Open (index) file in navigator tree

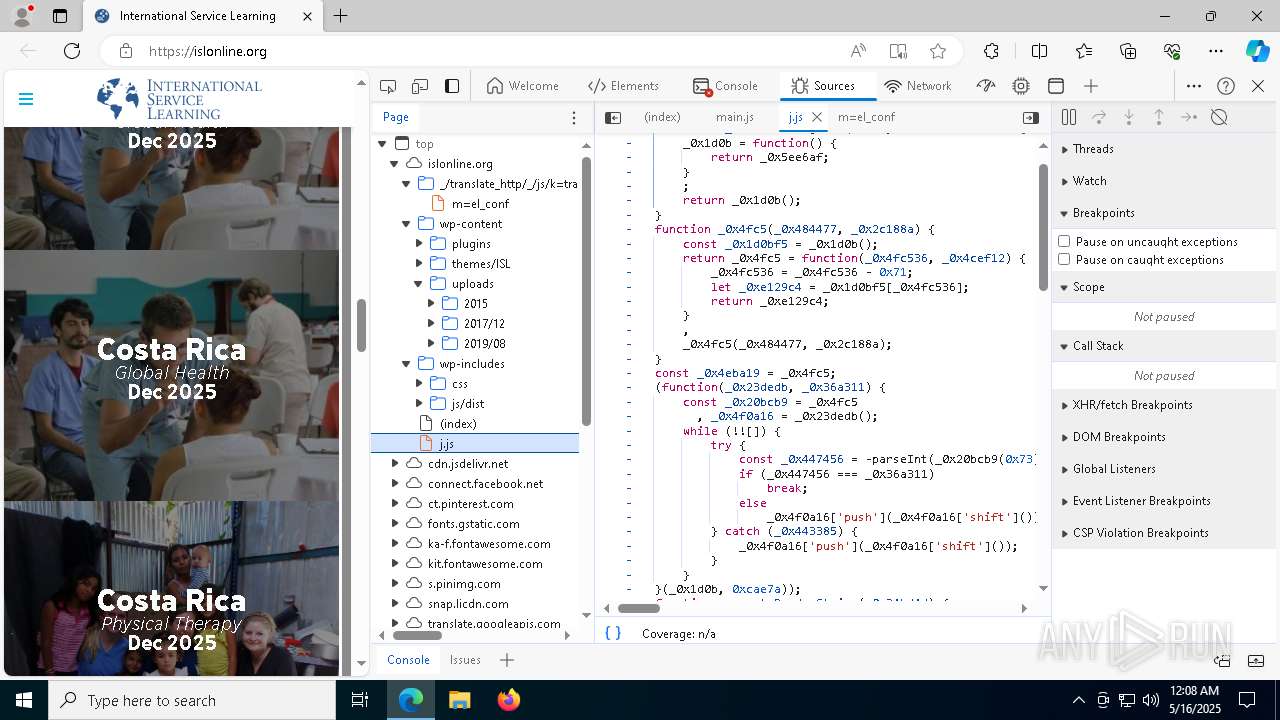click(458, 424)
